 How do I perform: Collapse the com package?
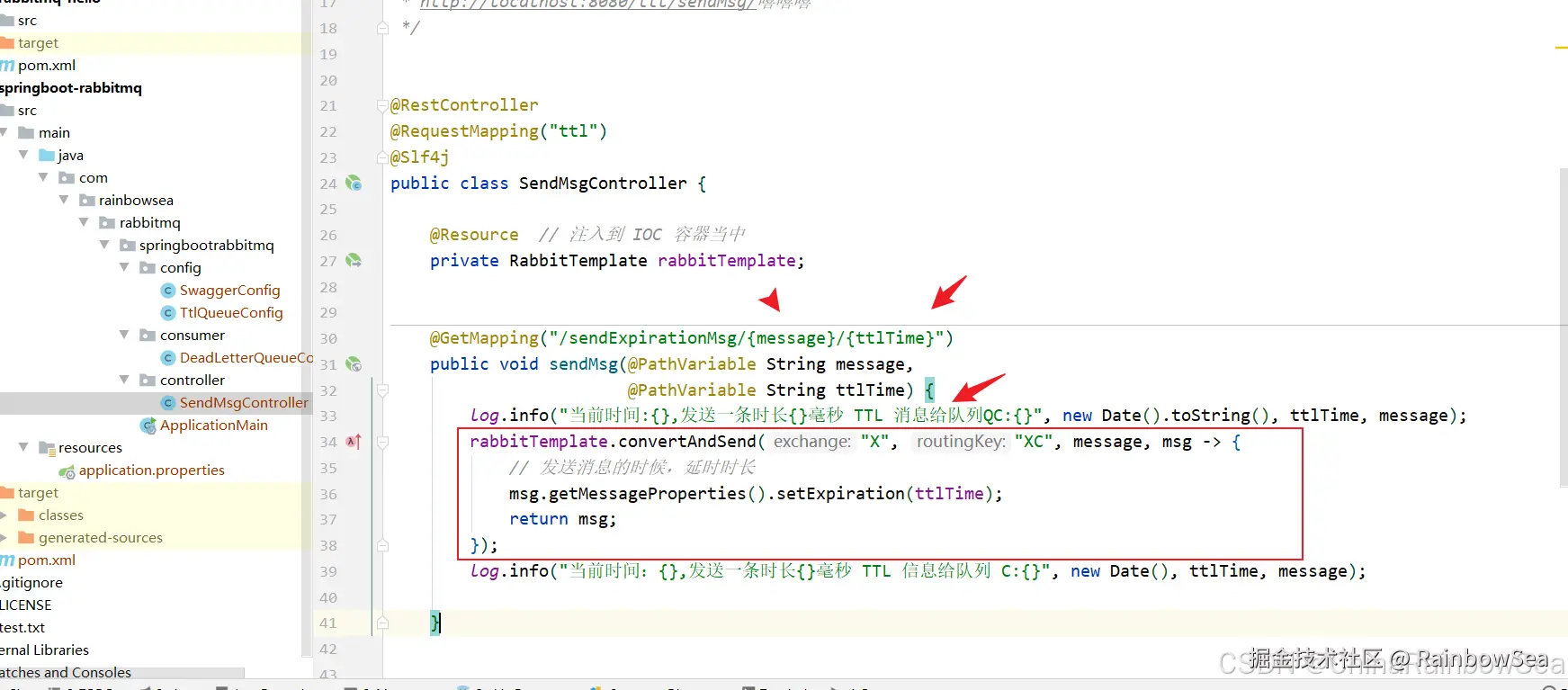[43, 177]
